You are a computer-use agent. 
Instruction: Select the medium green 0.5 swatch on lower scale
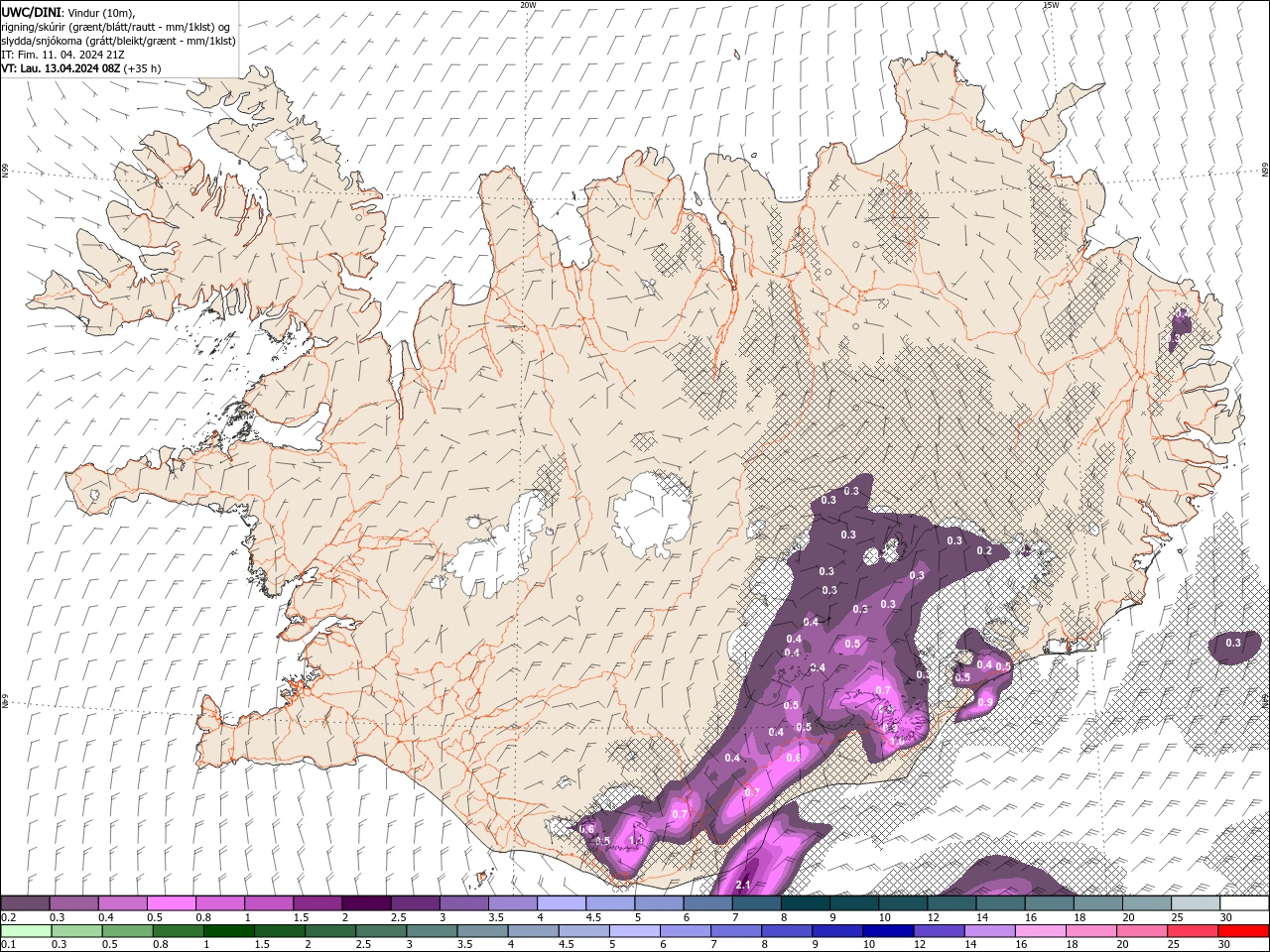click(127, 931)
